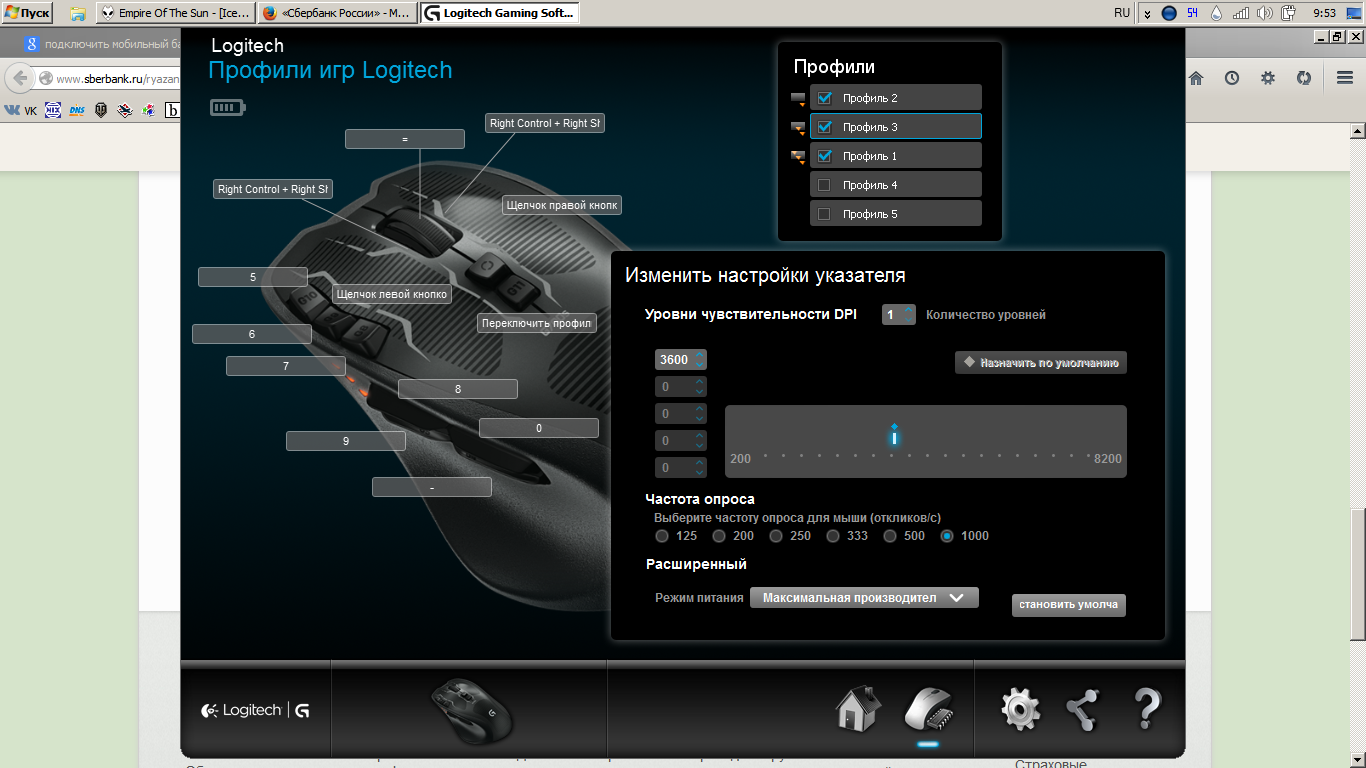Image resolution: width=1366 pixels, height=768 pixels.
Task: Open the Home screen icon in Logitech bar
Action: click(x=858, y=709)
